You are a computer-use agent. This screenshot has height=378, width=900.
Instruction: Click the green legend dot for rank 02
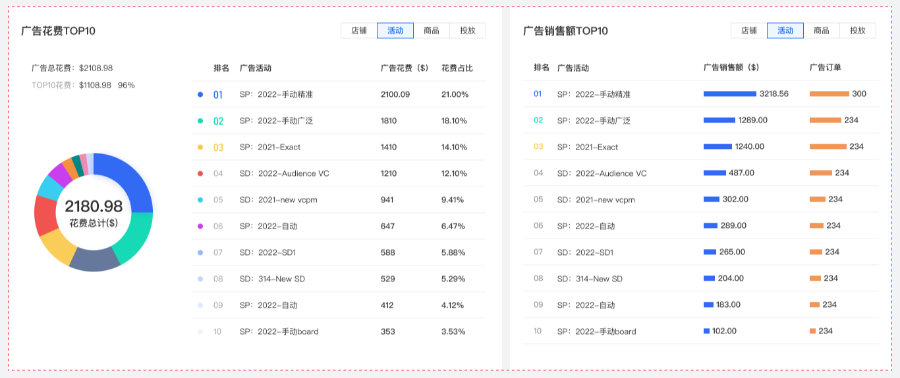click(200, 121)
